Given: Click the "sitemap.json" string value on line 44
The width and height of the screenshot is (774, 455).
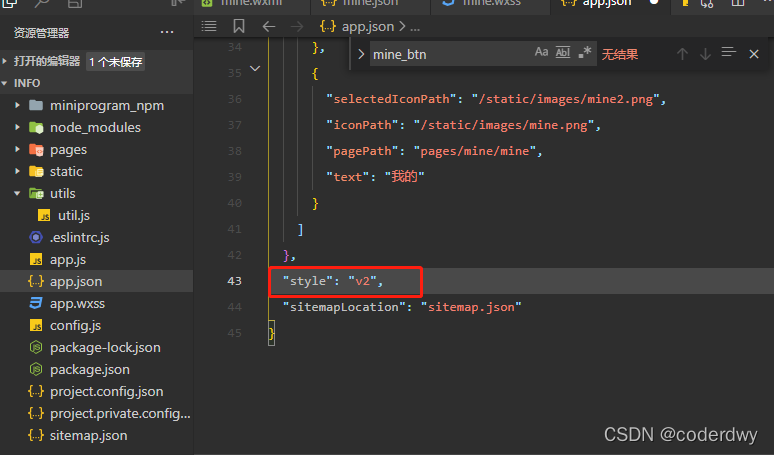Looking at the screenshot, I should (x=471, y=307).
